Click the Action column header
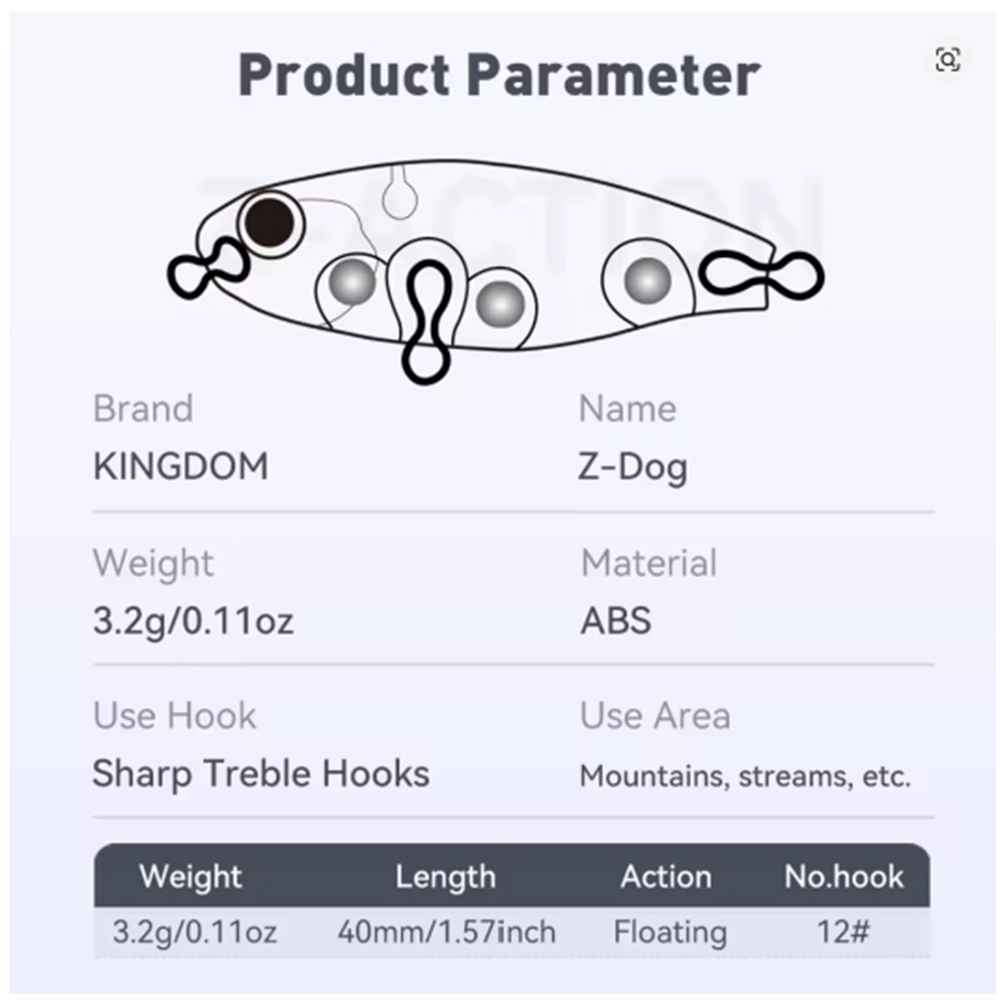1000x1000 pixels. click(x=666, y=876)
